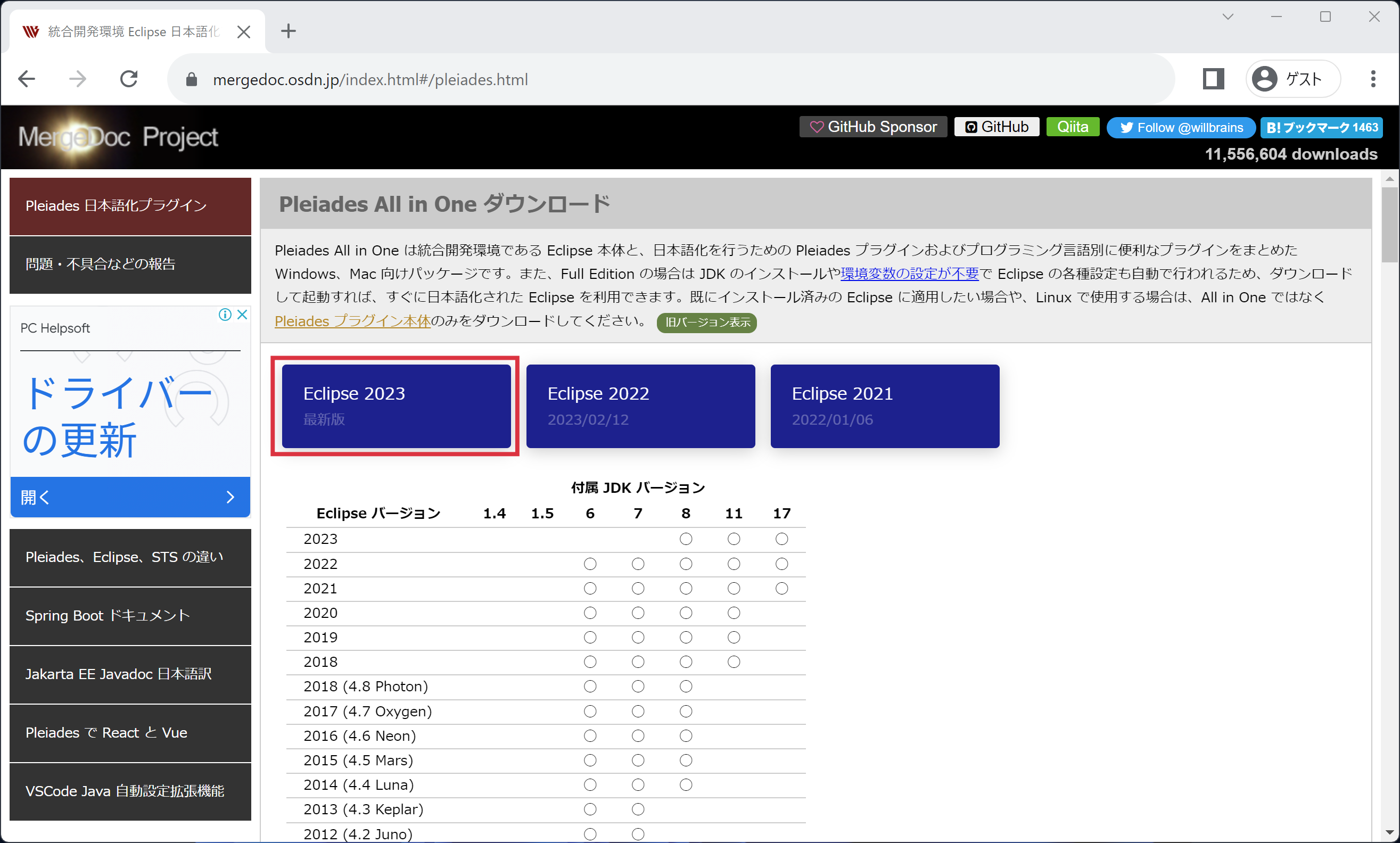Click the 2021 row JDK 11 circle
This screenshot has height=843, width=1400.
coord(734,589)
